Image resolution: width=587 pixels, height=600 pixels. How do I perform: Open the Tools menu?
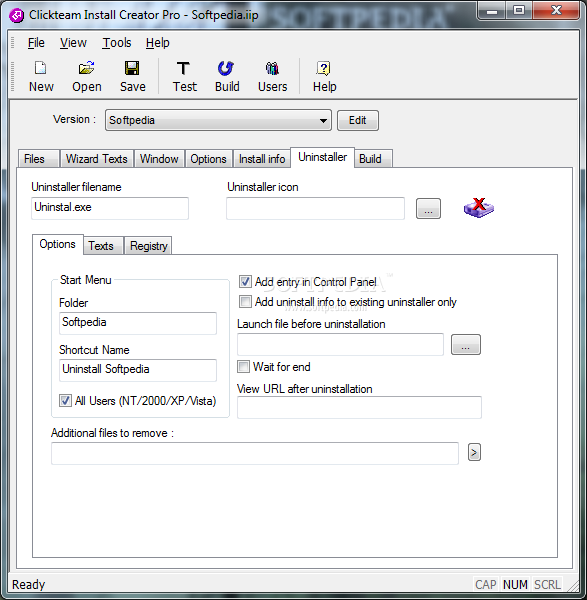coord(117,42)
